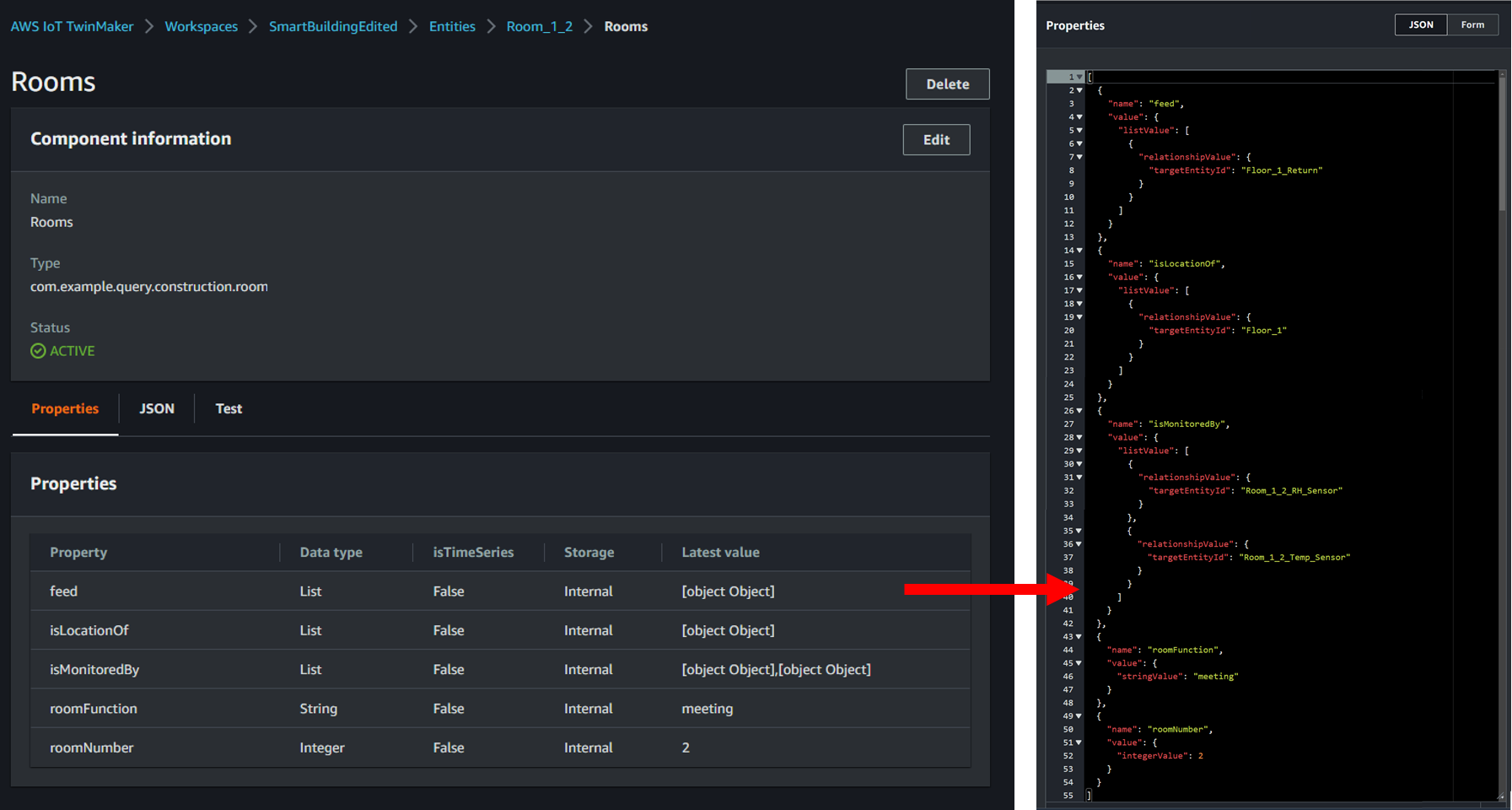The width and height of the screenshot is (1512, 810).
Task: Collapse the roomNumber value at line 51
Action: [1078, 742]
